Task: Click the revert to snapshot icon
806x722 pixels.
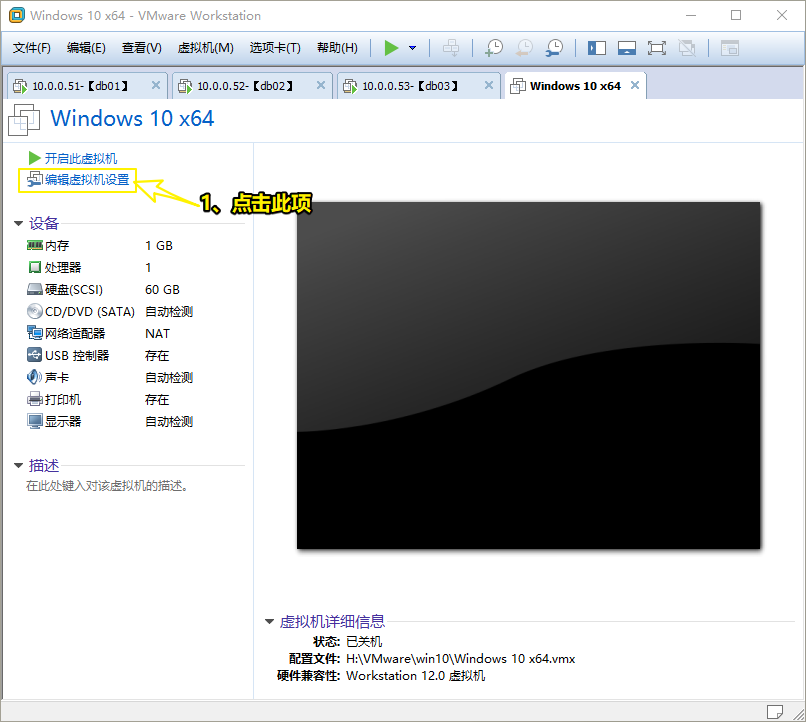Action: [524, 48]
